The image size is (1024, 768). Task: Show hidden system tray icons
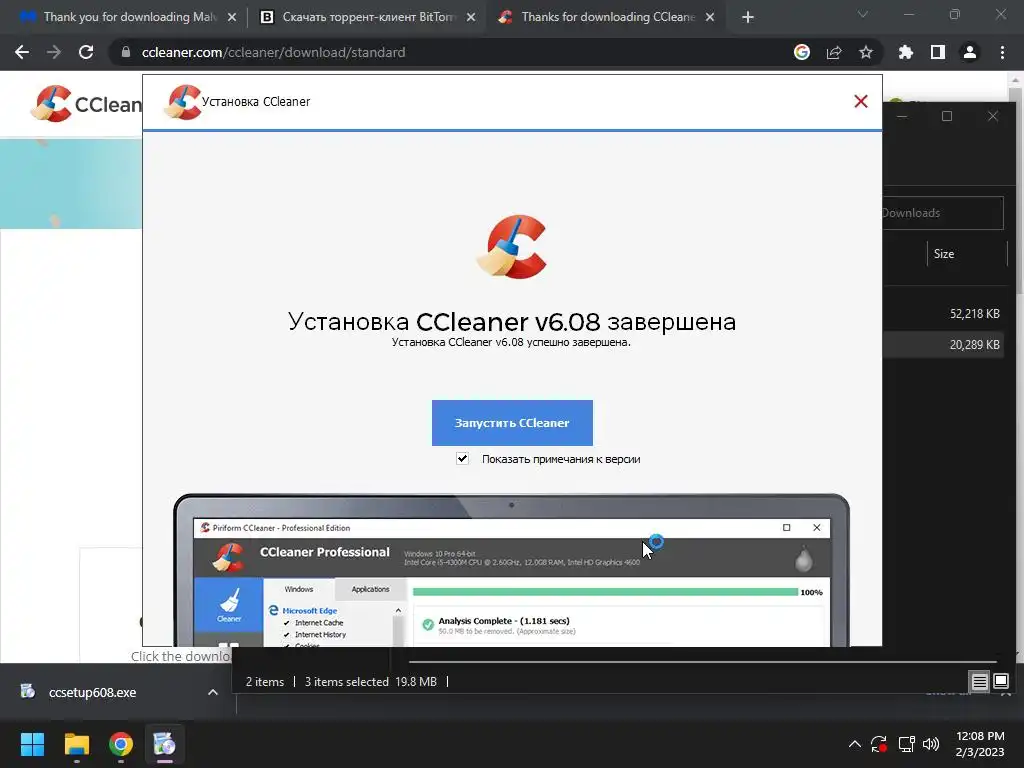(854, 744)
